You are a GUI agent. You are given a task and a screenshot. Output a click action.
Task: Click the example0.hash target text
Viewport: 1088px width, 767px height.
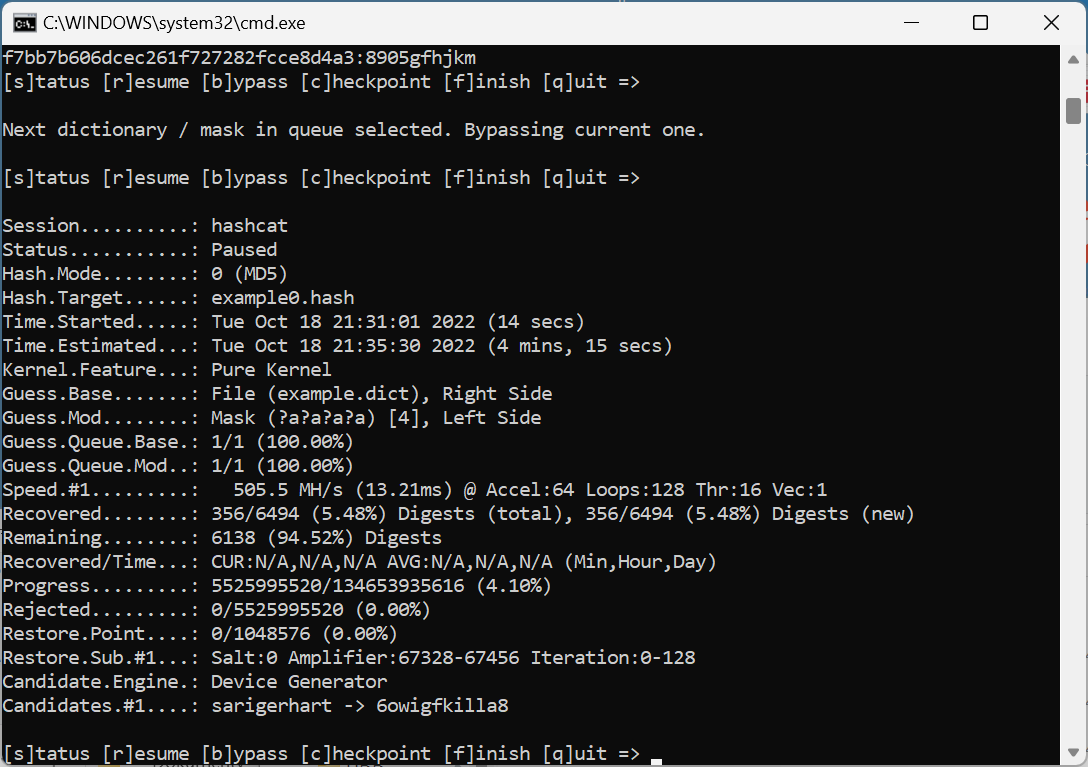282,298
